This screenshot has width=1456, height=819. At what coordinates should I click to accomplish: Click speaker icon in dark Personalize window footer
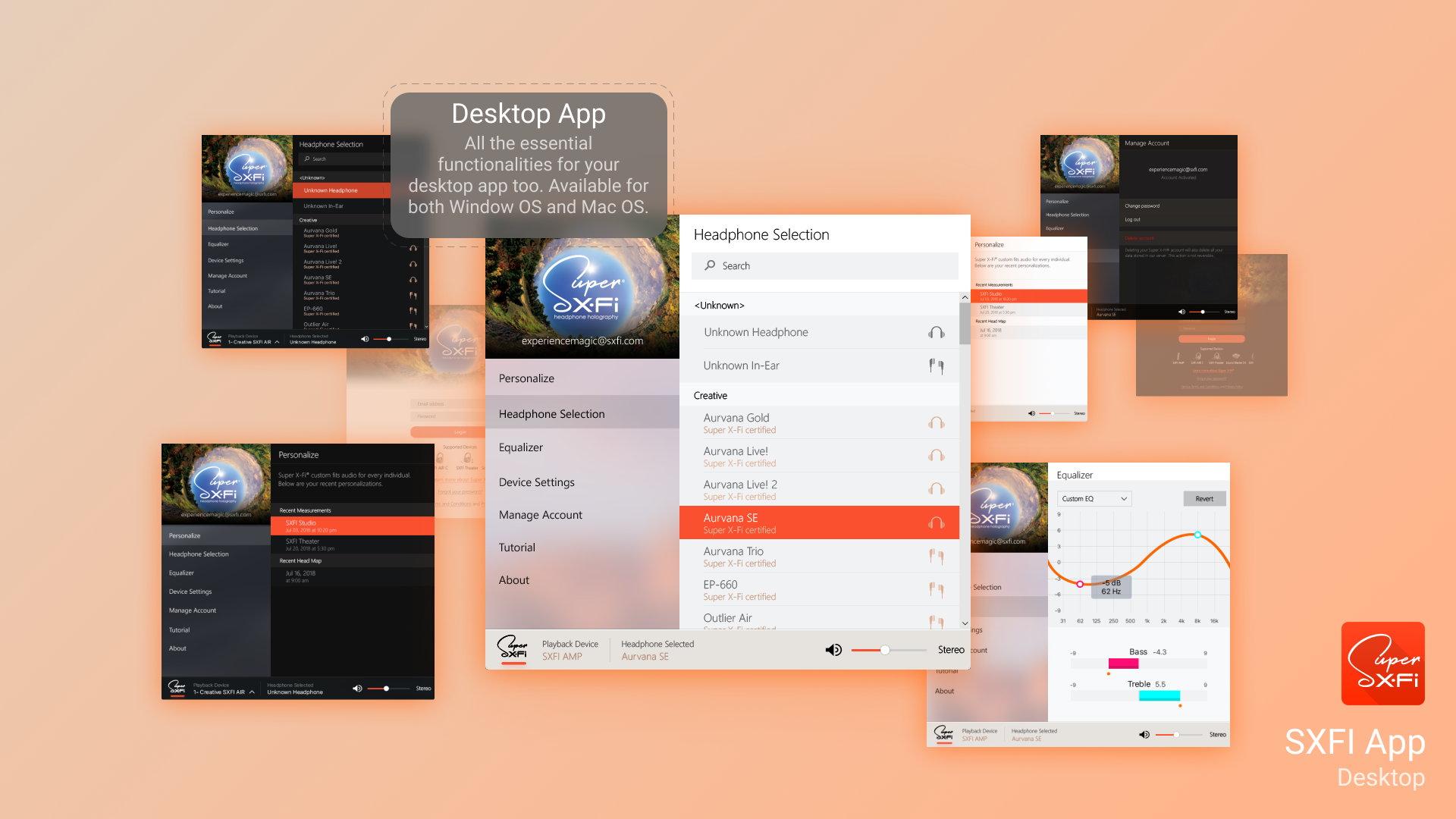point(357,689)
